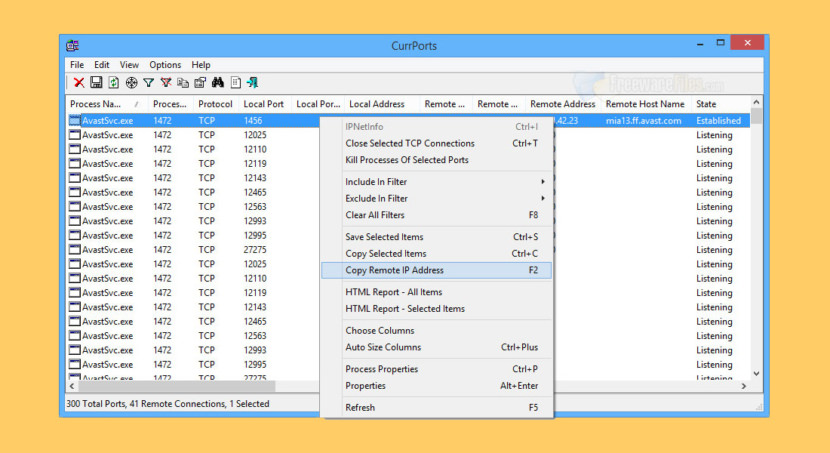Open Process Properties from context menu
The image size is (830, 453).
pos(437,369)
